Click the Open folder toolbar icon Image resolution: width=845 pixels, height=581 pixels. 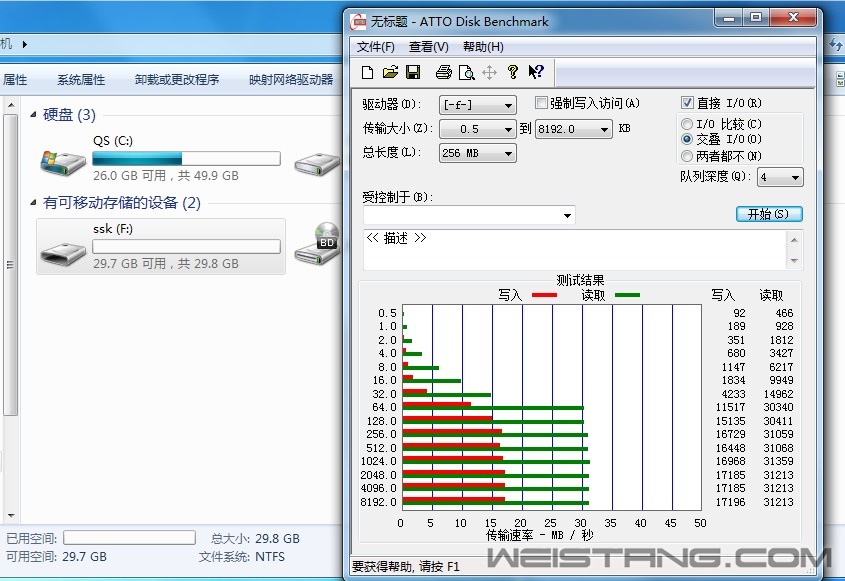390,72
